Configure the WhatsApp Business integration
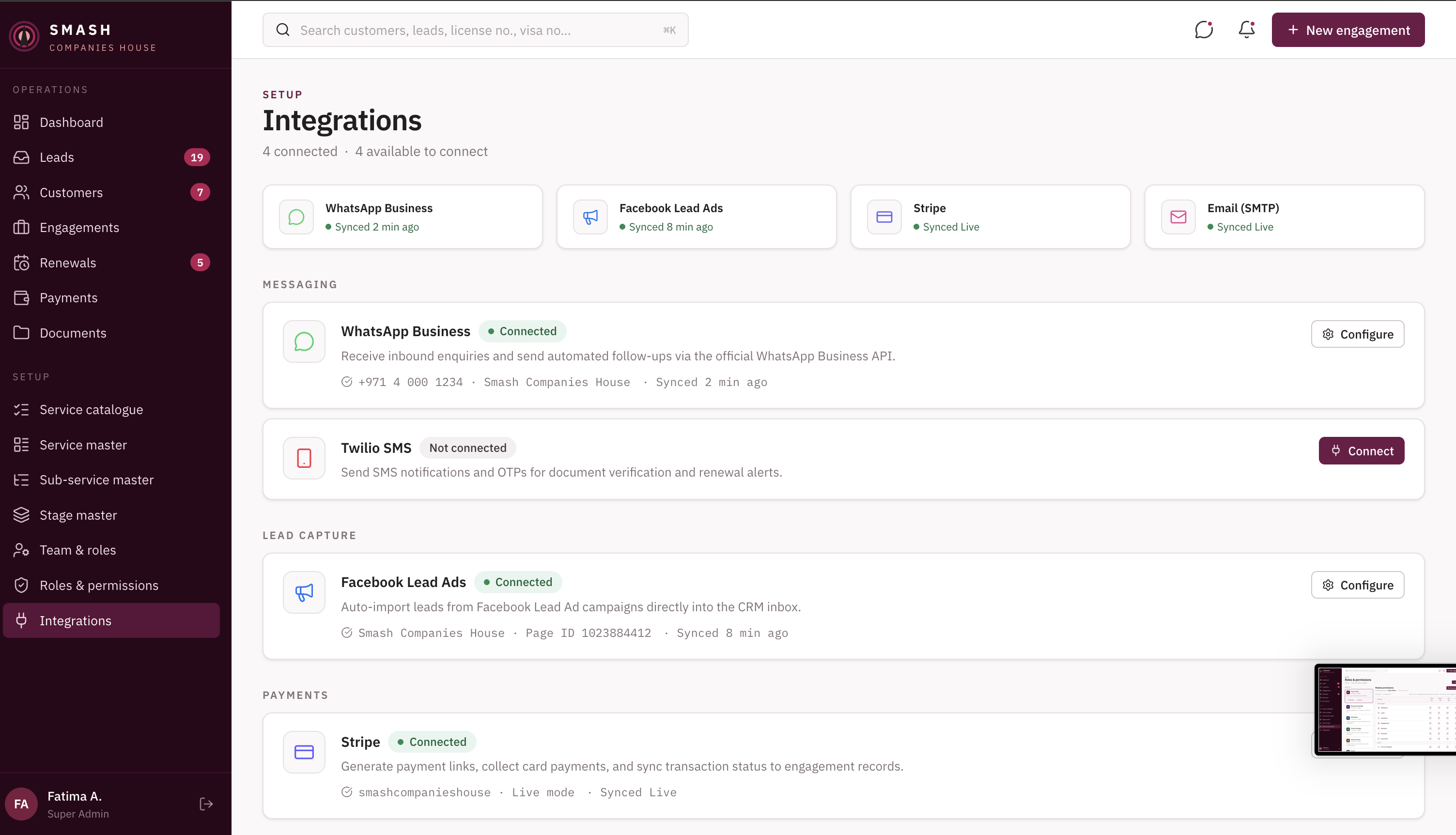The image size is (1456, 835). (x=1357, y=334)
